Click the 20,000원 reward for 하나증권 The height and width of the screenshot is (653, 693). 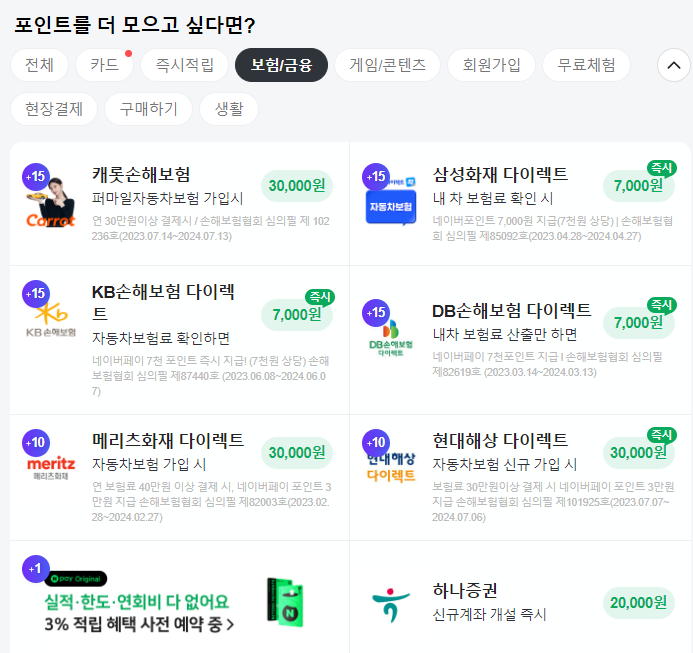coord(639,603)
